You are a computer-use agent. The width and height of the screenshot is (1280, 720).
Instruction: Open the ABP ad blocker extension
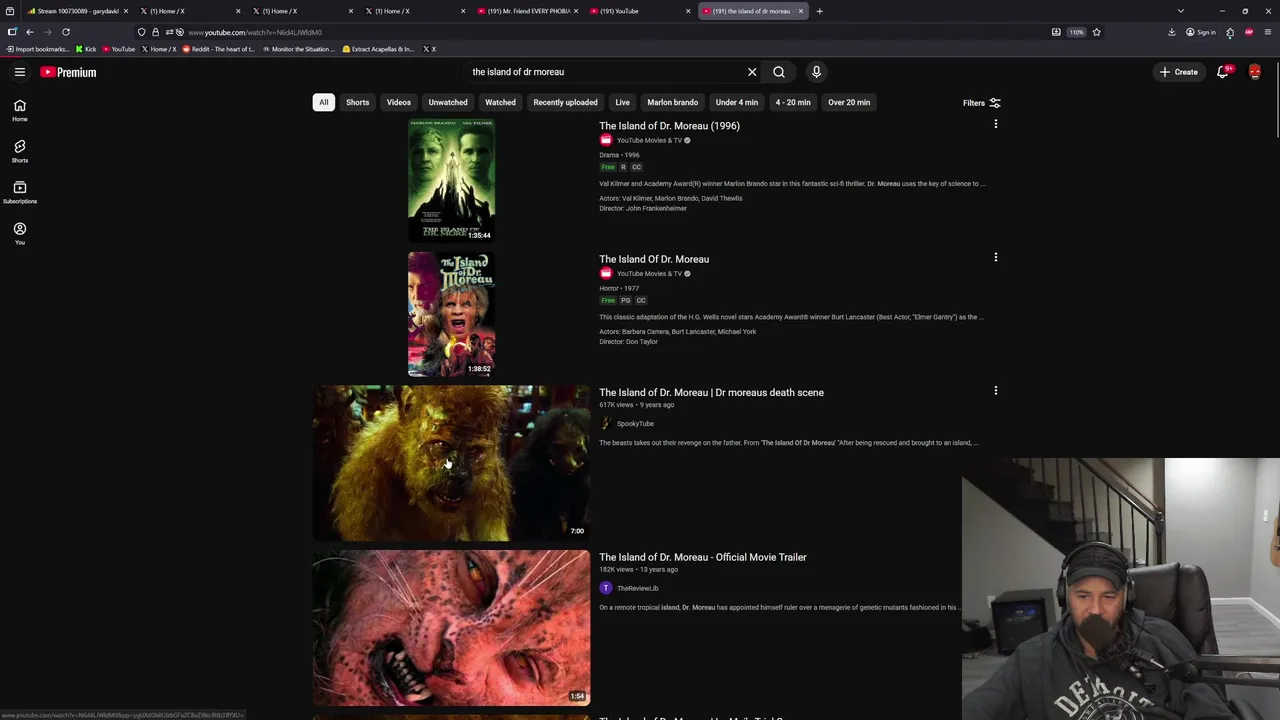pos(1249,32)
